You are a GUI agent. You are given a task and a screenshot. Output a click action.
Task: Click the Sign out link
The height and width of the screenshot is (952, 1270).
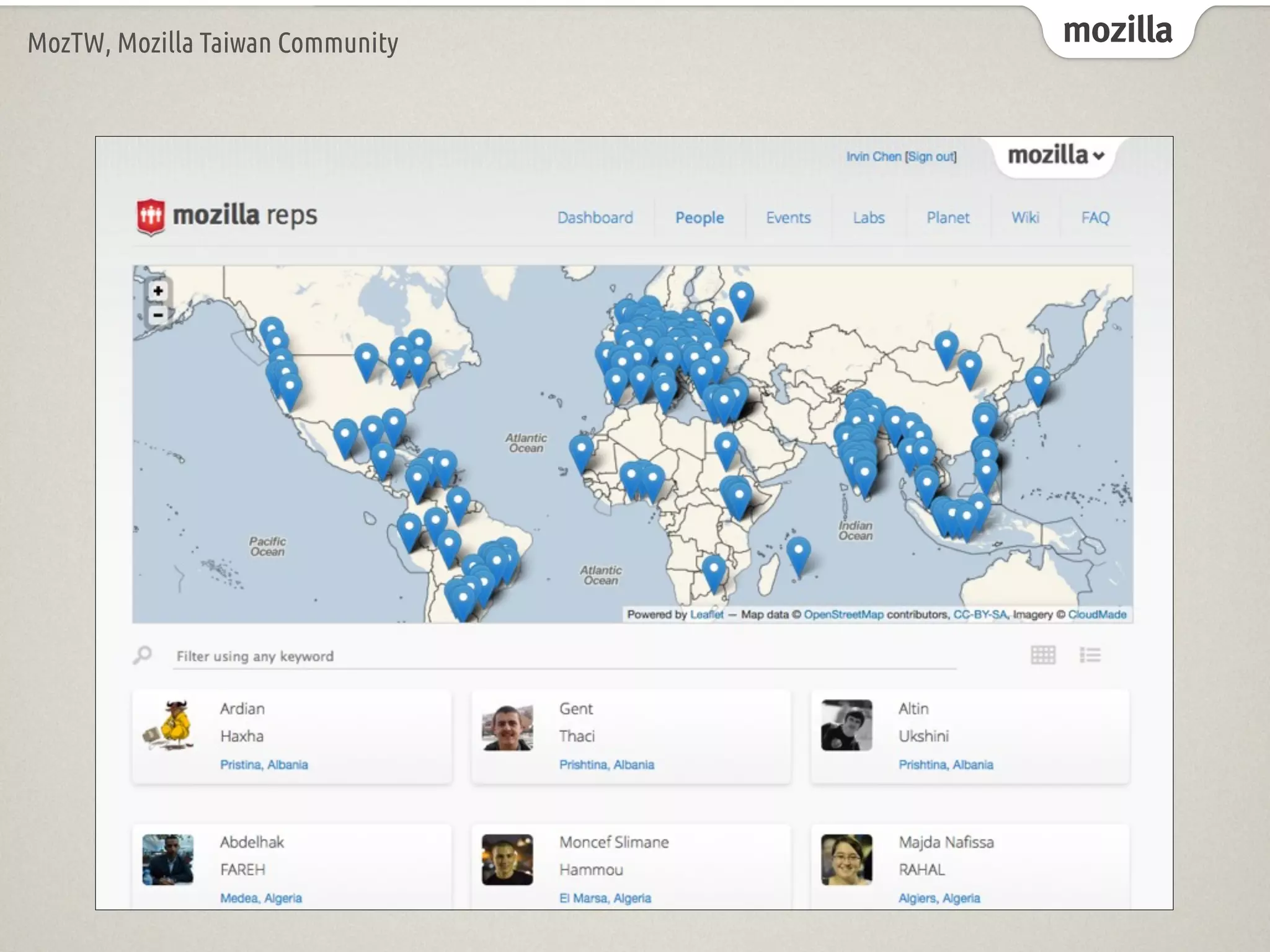coord(931,157)
